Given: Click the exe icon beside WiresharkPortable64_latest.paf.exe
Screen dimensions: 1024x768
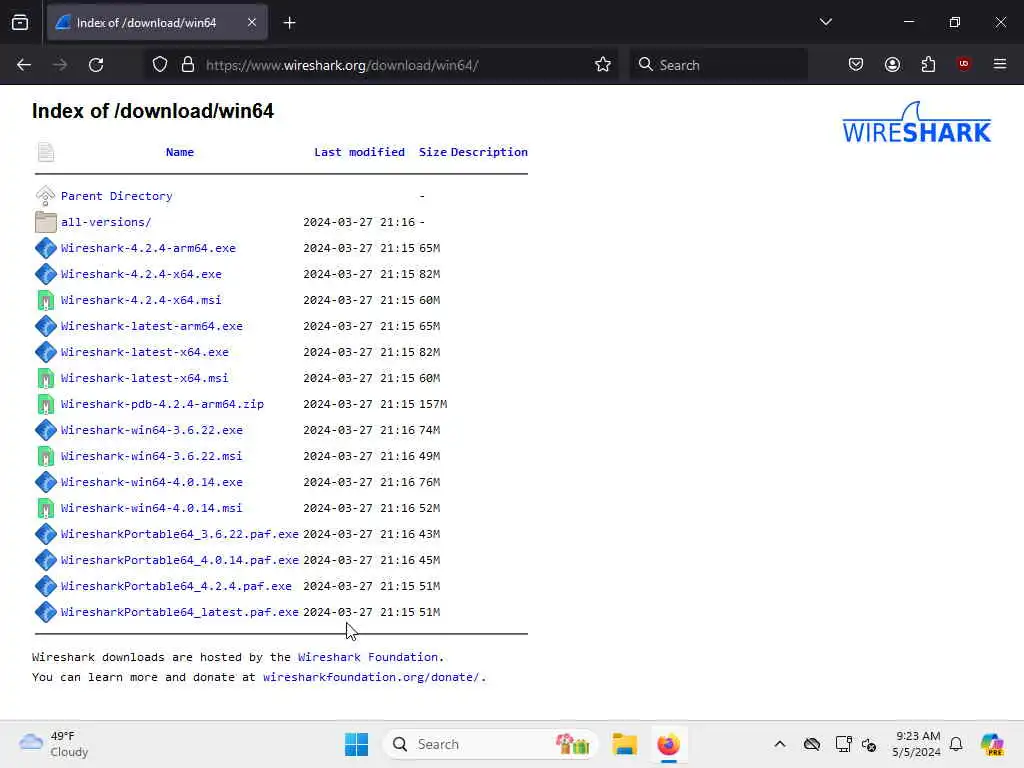Looking at the screenshot, I should pyautogui.click(x=46, y=612).
